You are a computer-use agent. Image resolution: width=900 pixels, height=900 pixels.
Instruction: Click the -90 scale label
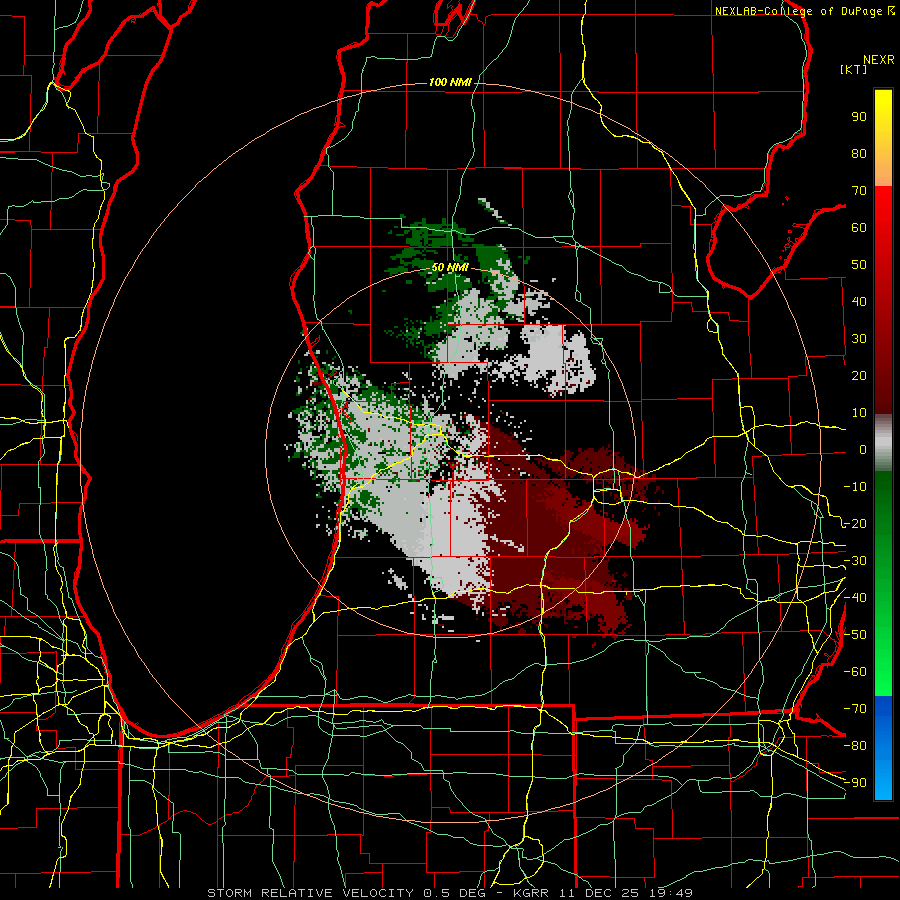point(855,783)
